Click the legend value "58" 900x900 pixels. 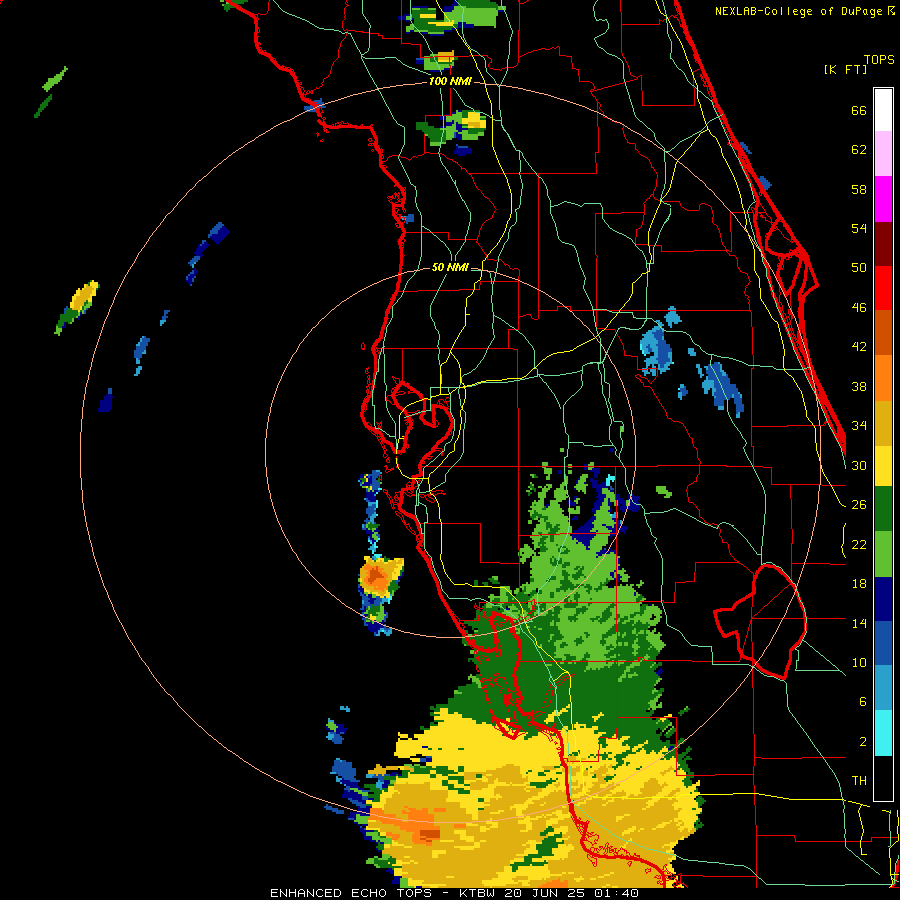click(859, 189)
